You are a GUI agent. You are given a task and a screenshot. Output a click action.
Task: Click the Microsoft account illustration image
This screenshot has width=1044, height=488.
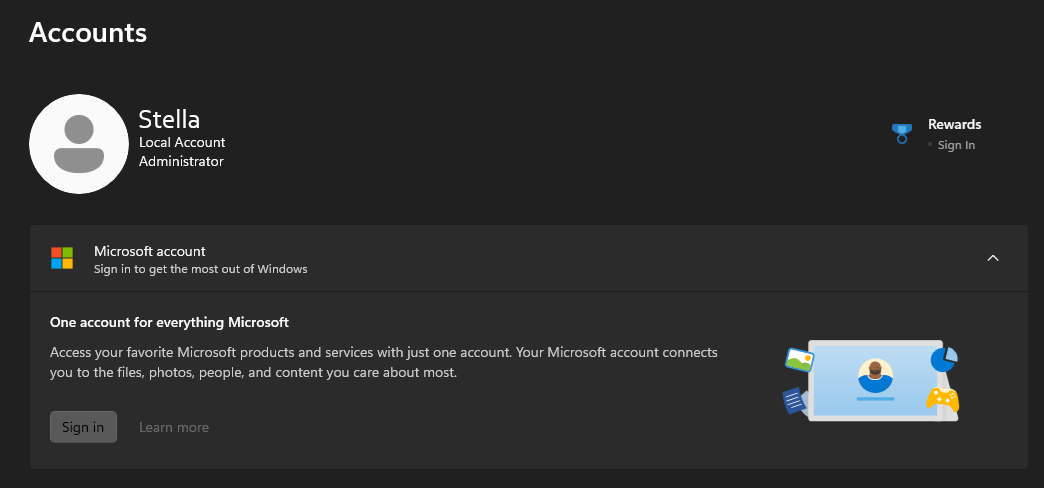[x=872, y=380]
